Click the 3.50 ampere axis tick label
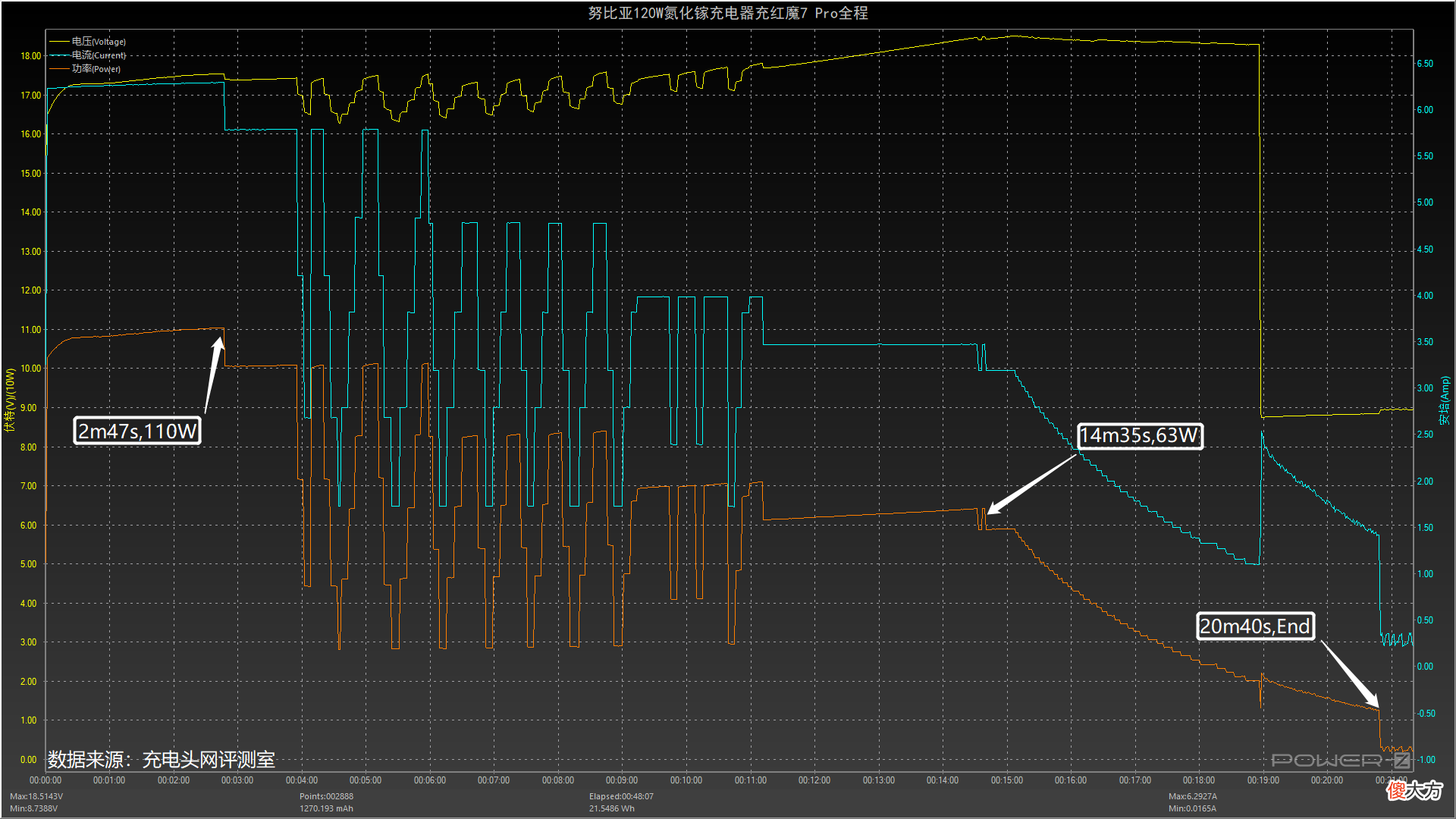1456x819 pixels. point(1425,342)
